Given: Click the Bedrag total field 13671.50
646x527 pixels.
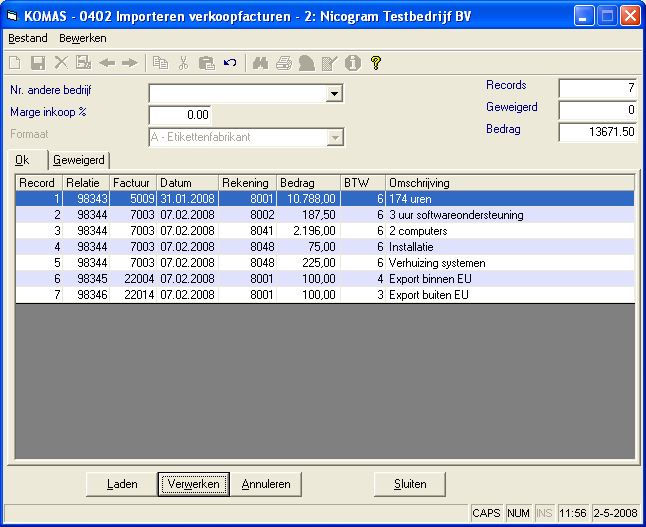Looking at the screenshot, I should [597, 132].
